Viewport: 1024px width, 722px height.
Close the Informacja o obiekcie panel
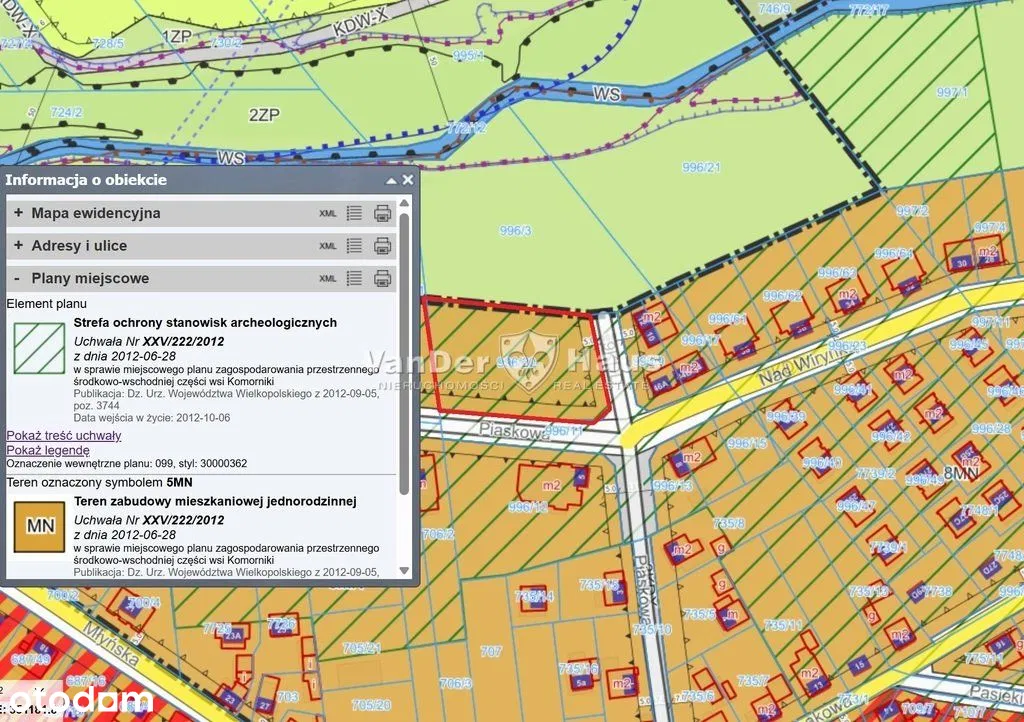click(x=407, y=180)
